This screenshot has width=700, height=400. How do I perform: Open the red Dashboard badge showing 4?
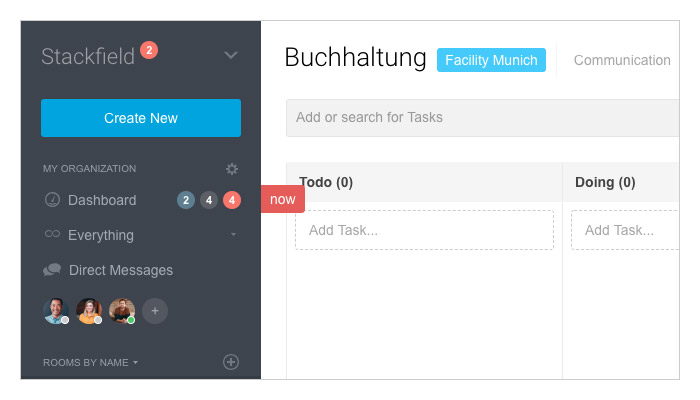point(232,200)
